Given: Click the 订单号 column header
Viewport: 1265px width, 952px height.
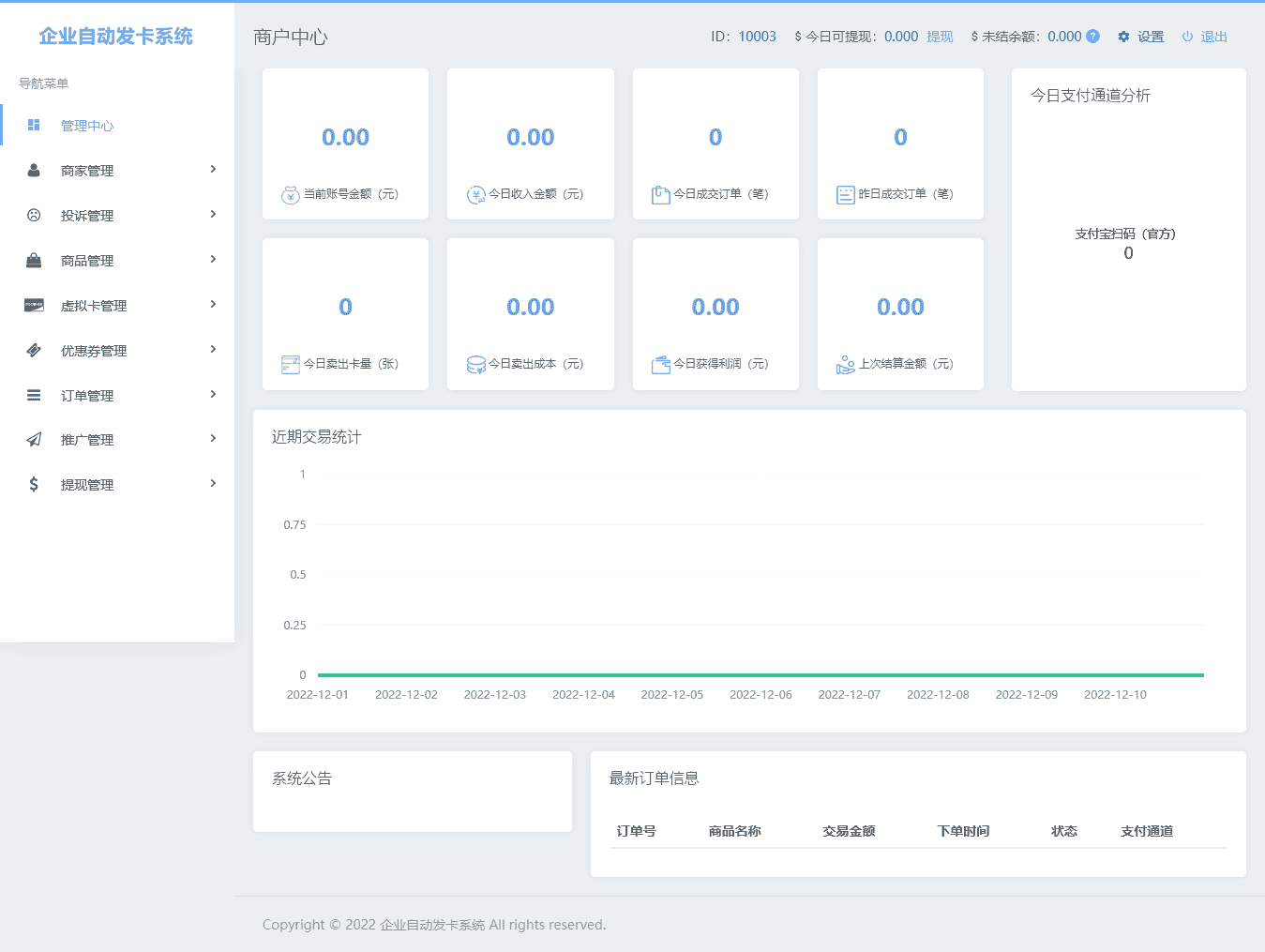Looking at the screenshot, I should pyautogui.click(x=637, y=831).
